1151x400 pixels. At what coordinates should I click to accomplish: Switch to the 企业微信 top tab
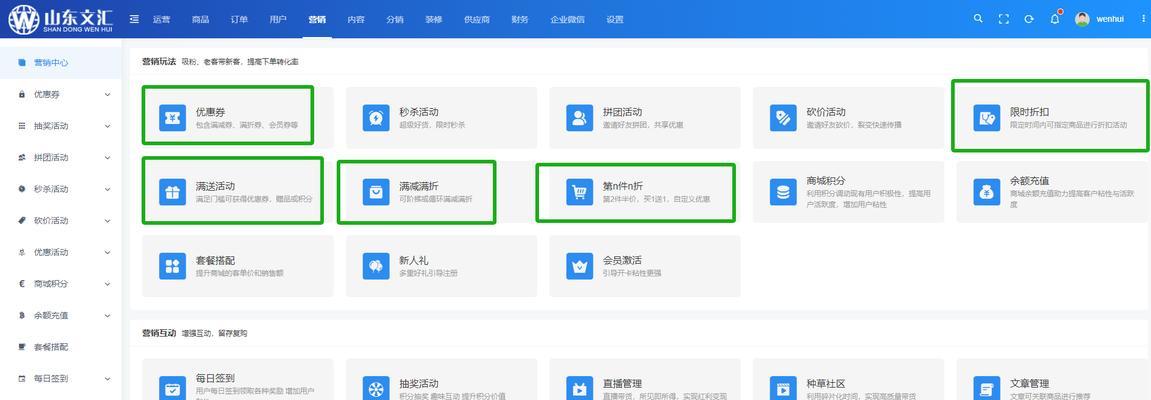(567, 20)
